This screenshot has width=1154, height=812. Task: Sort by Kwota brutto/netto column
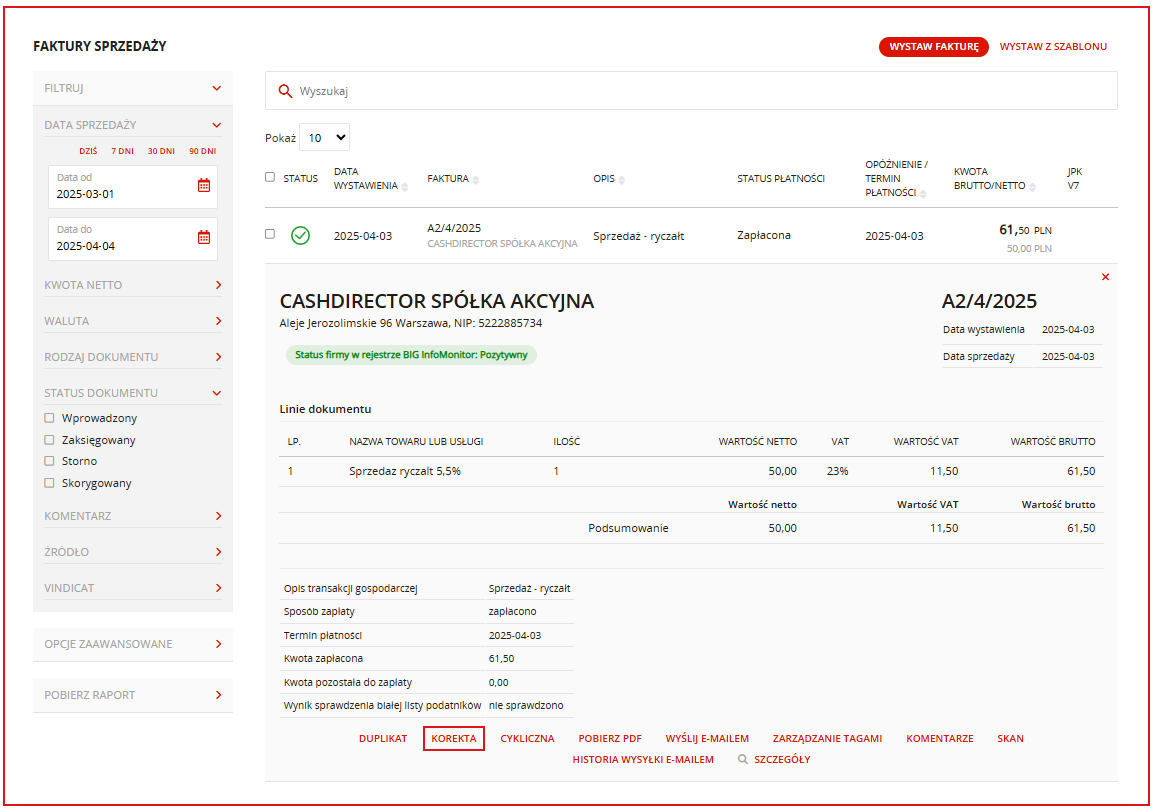(1033, 187)
